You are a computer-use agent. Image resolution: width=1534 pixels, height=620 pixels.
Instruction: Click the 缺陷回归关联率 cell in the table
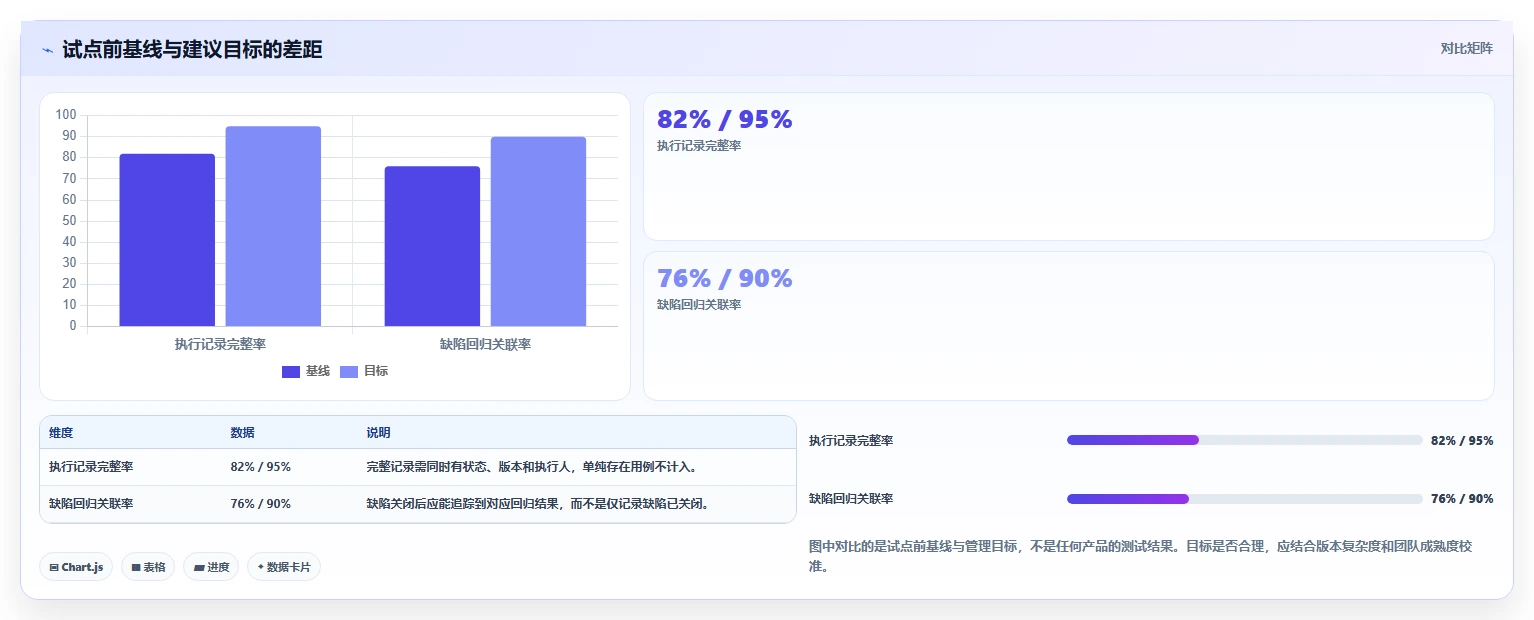coord(91,504)
